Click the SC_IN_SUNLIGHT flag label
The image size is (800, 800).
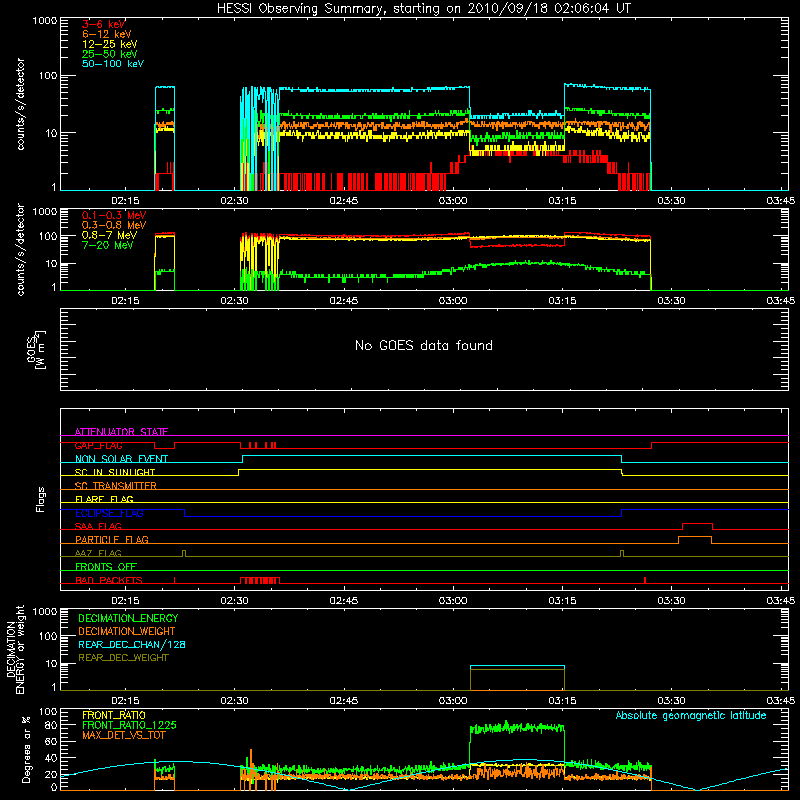coord(115,472)
